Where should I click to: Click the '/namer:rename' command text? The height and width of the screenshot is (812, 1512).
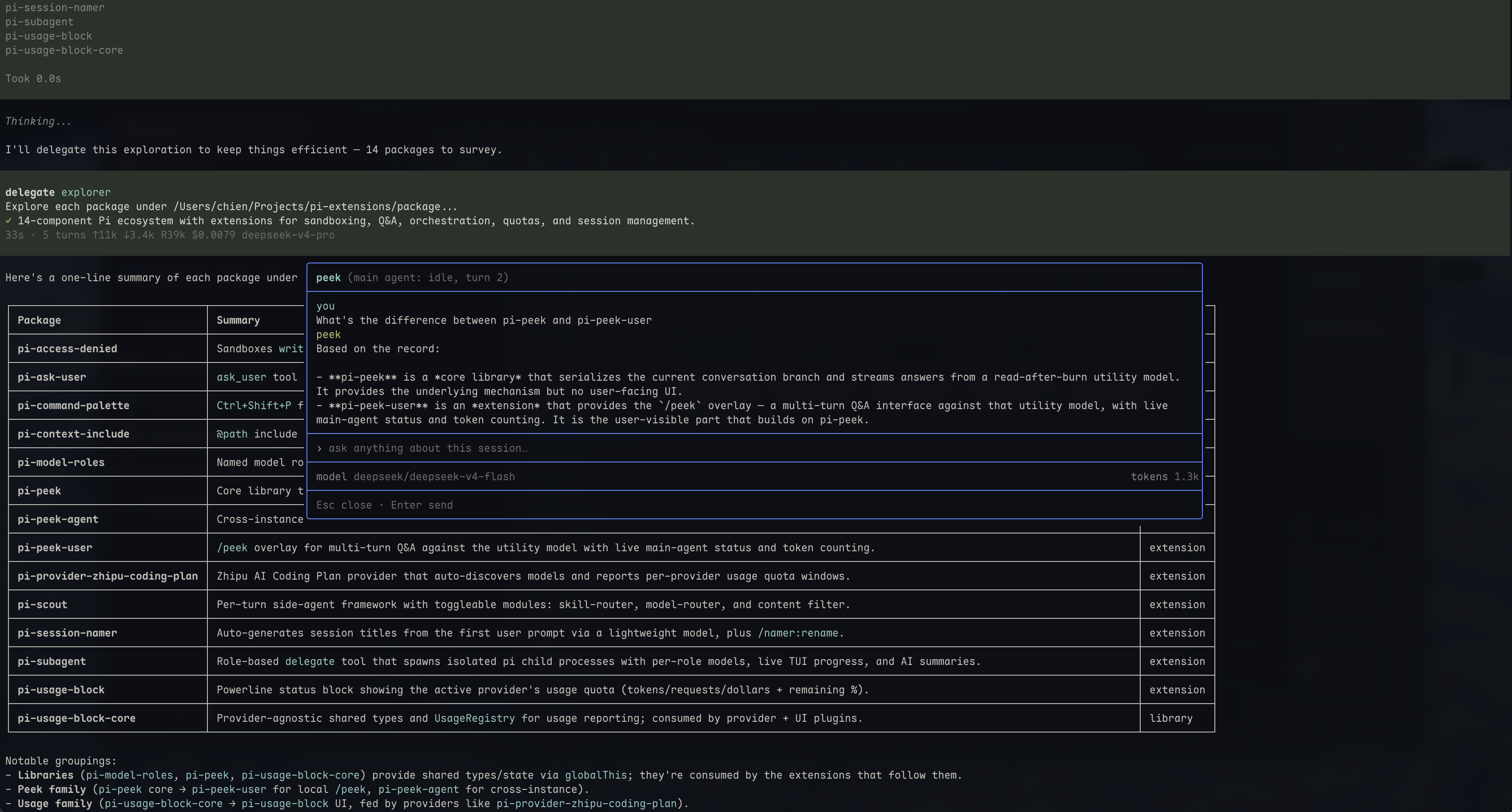point(798,633)
